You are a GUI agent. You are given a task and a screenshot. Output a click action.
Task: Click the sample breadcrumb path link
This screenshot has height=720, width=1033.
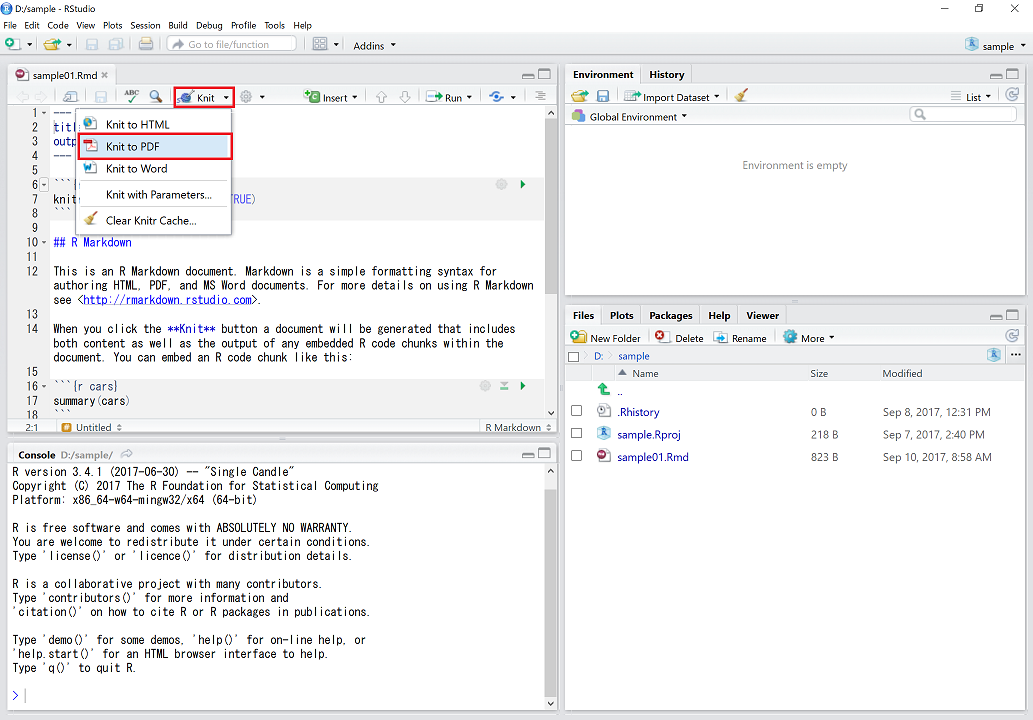(x=633, y=356)
